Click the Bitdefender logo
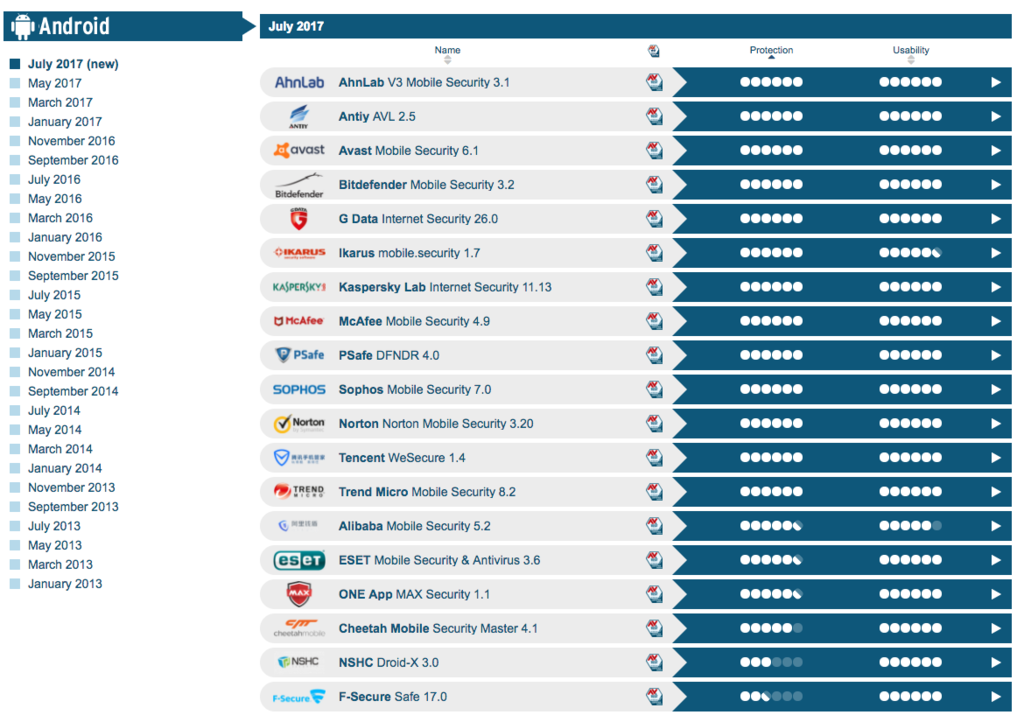1024x722 pixels. coord(299,185)
